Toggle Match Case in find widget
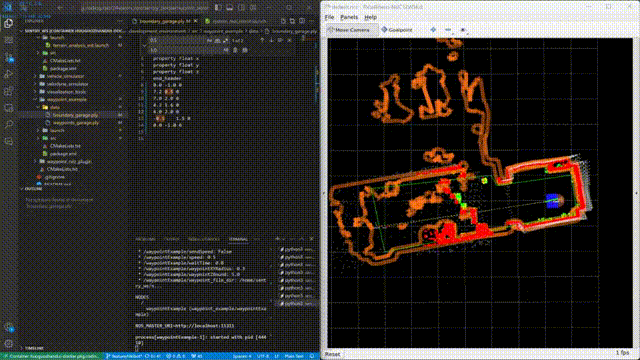 [x=209, y=40]
